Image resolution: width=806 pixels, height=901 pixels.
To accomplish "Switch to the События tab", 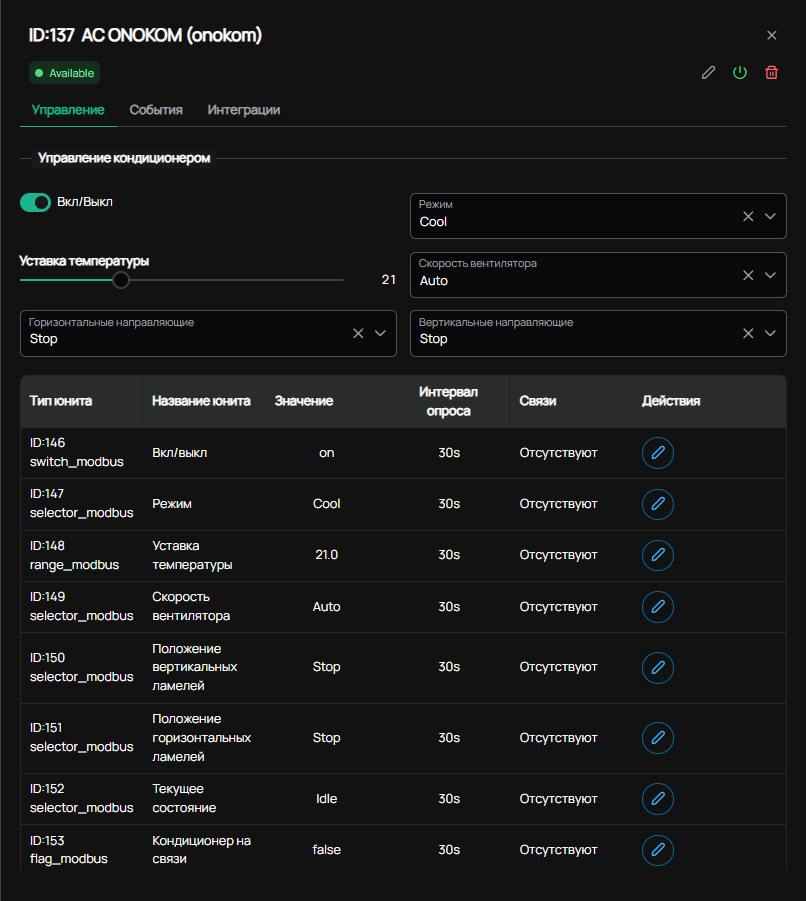I will pos(156,110).
